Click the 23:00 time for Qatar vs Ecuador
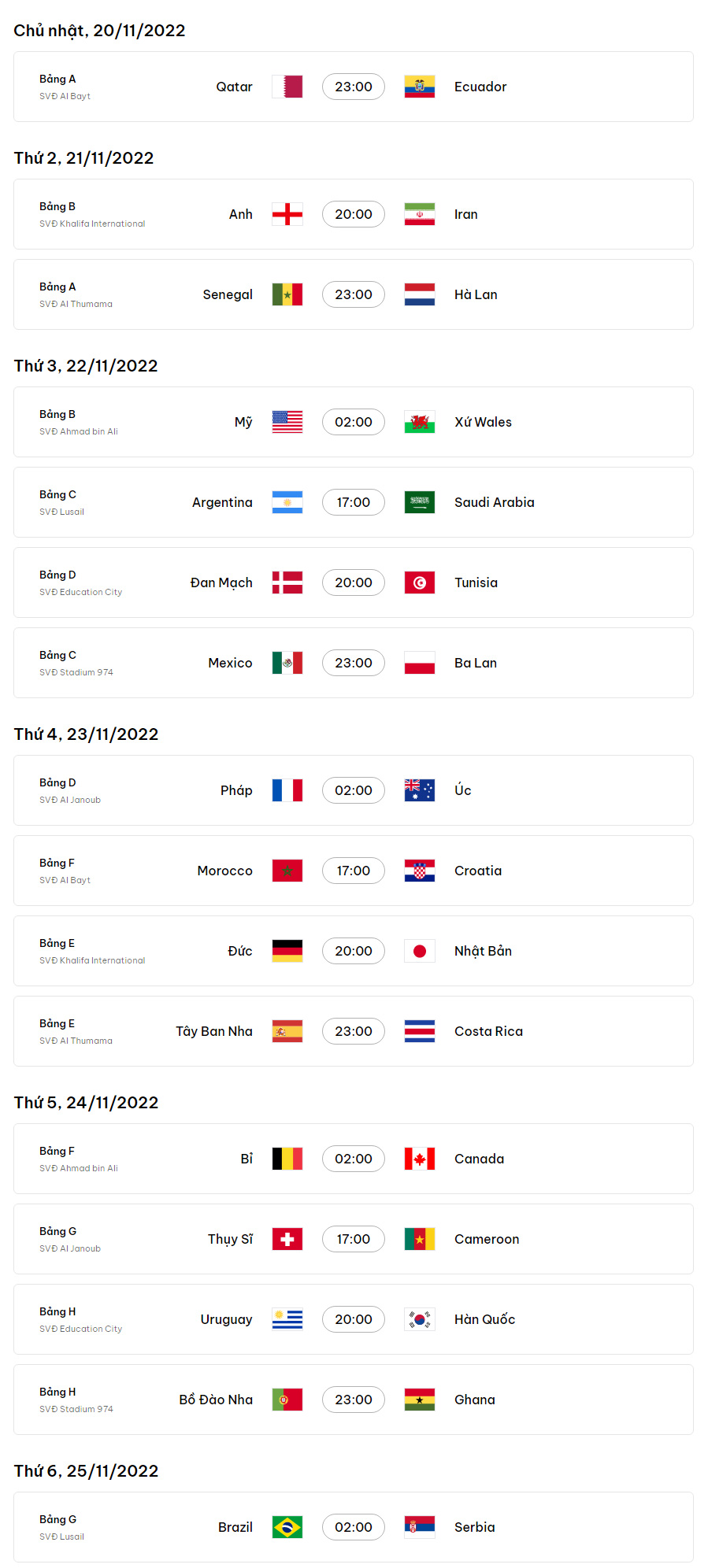 pos(354,87)
